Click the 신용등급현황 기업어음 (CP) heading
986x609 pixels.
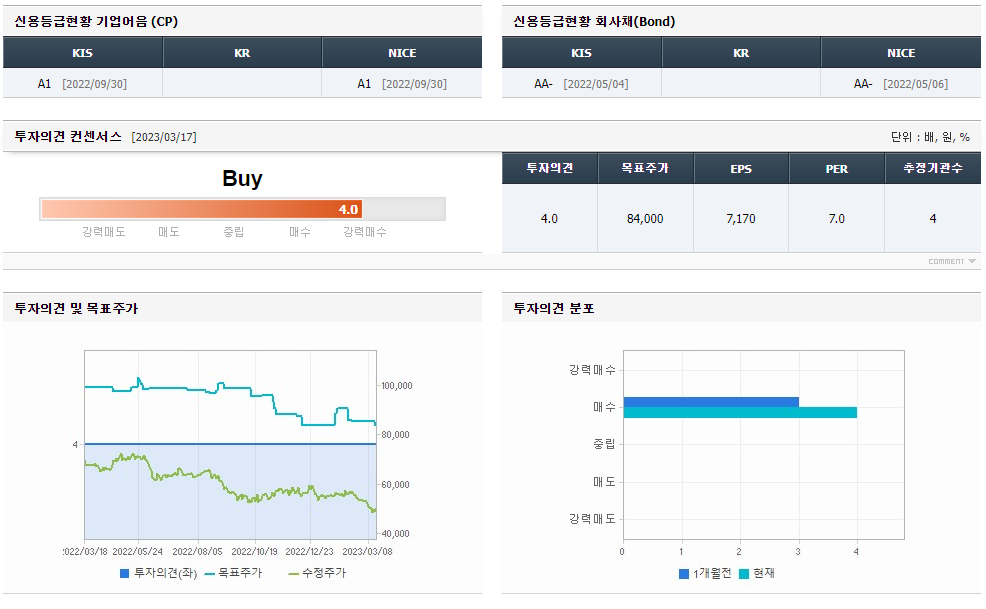[x=96, y=21]
